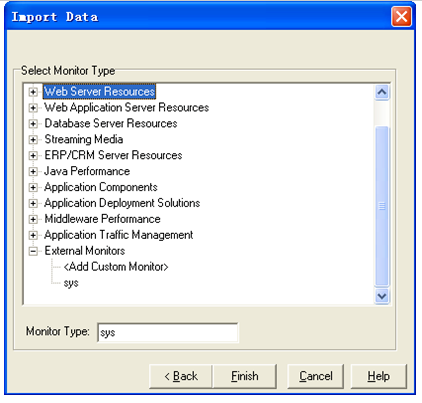Expand the Java Performance node
The image size is (422, 403).
(x=33, y=171)
